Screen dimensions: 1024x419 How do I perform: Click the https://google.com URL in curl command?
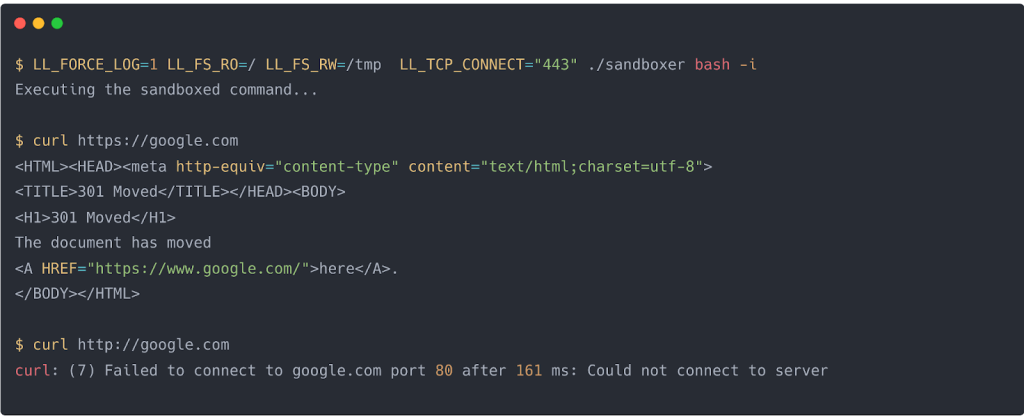157,141
